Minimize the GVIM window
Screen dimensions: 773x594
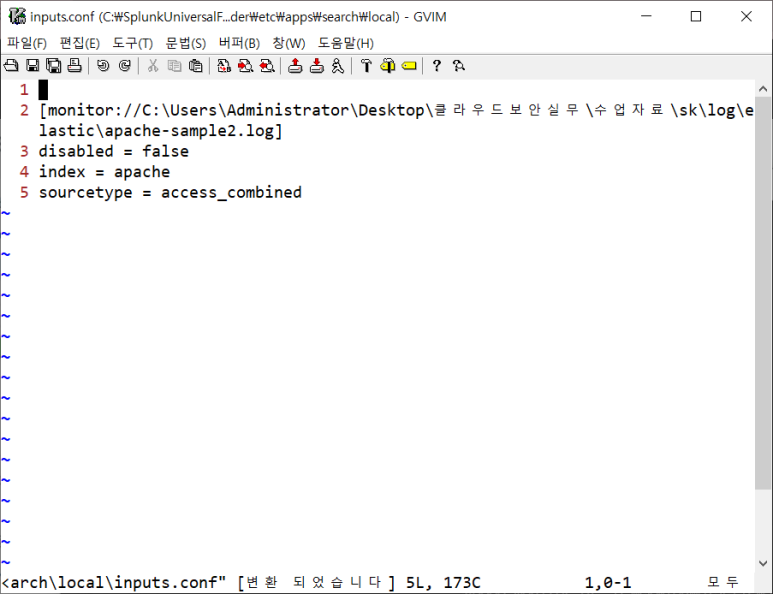646,16
